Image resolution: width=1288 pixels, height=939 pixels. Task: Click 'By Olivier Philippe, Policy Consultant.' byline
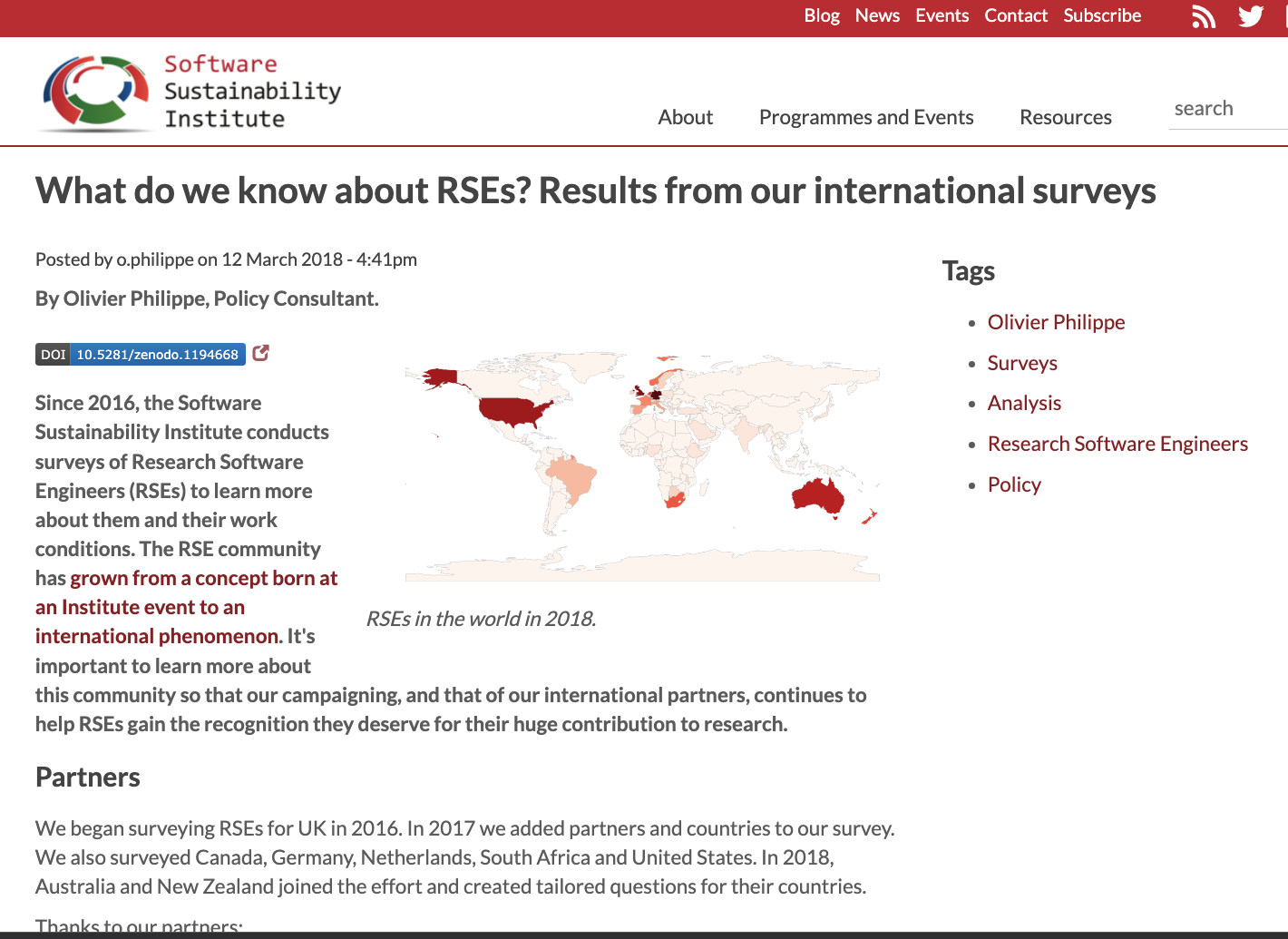pyautogui.click(x=207, y=298)
